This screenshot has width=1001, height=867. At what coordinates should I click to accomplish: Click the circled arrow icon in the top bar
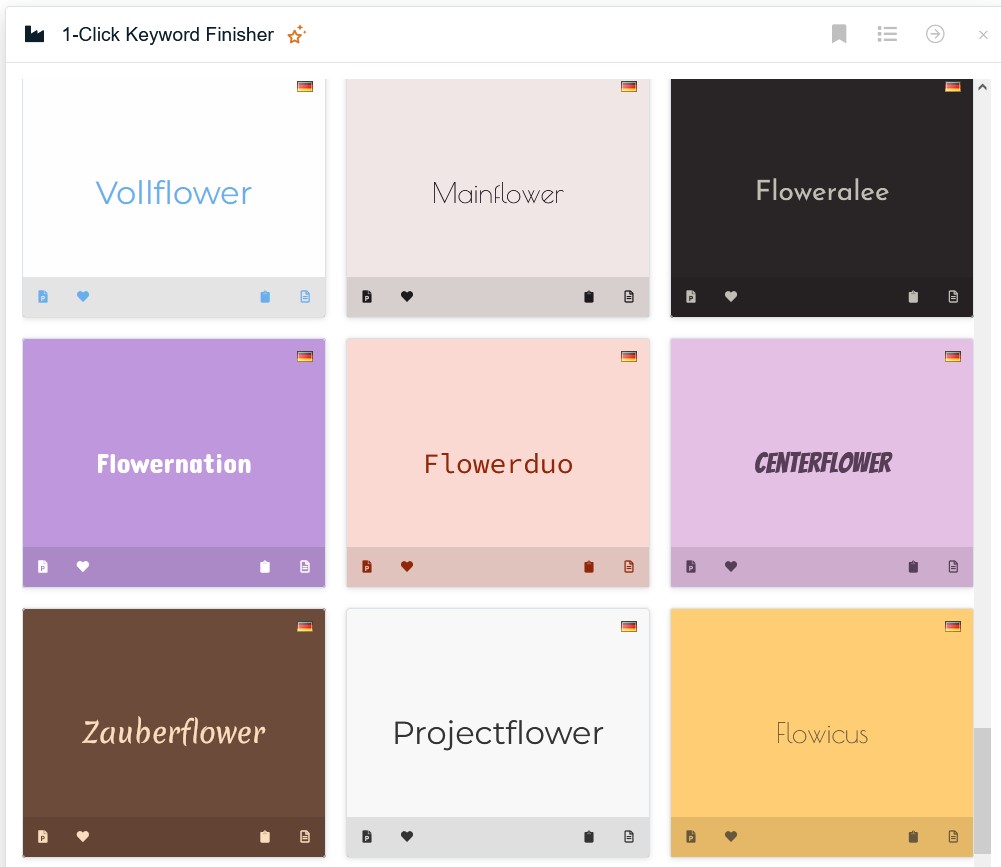pos(935,34)
